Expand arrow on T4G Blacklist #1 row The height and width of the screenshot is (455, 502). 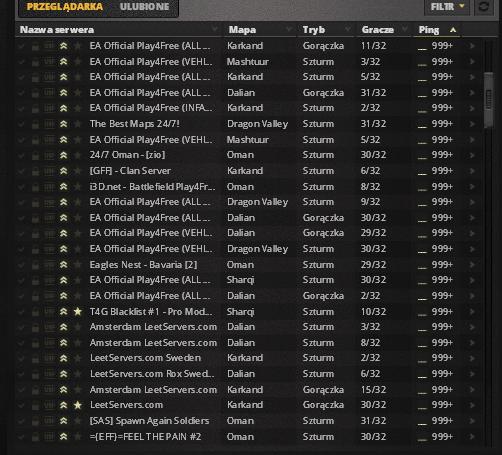click(472, 312)
